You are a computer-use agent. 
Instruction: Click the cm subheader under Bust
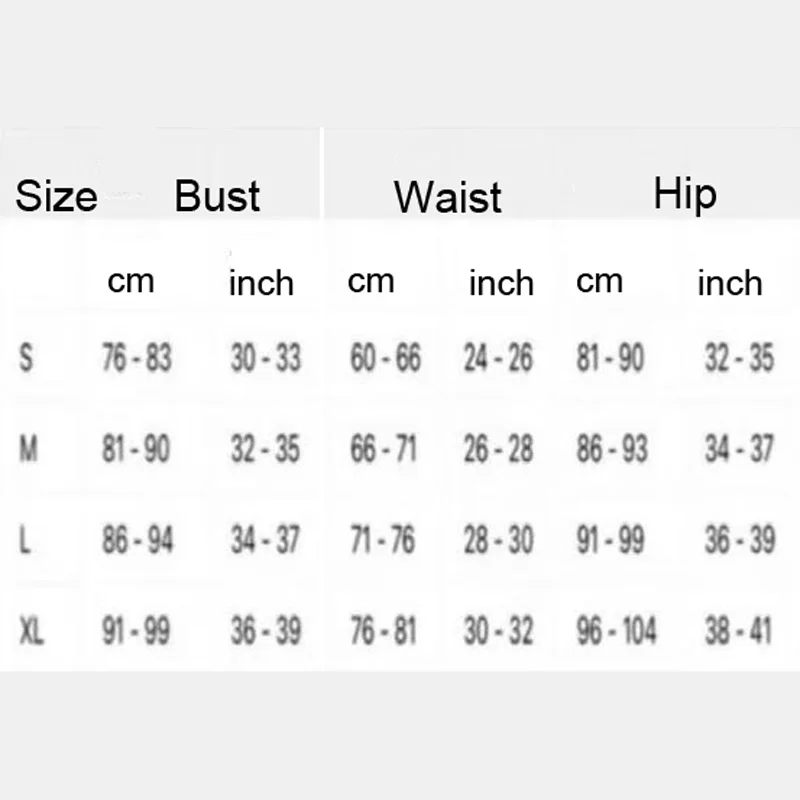pyautogui.click(x=131, y=282)
